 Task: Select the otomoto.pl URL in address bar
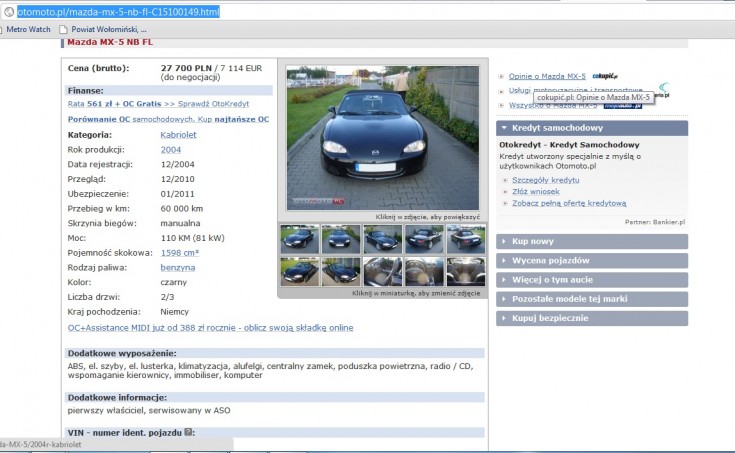(118, 12)
